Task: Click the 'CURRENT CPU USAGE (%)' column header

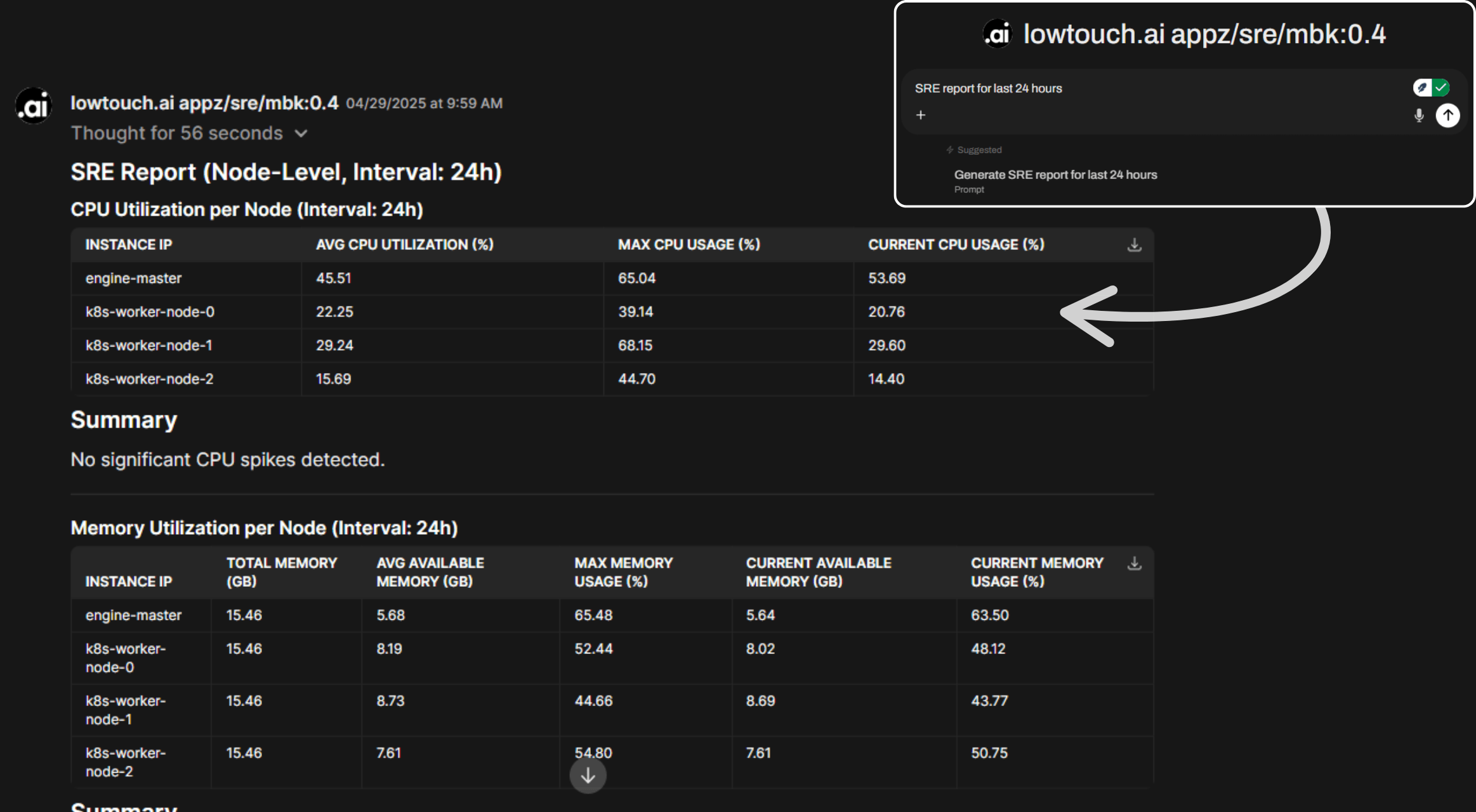Action: pyautogui.click(x=956, y=245)
